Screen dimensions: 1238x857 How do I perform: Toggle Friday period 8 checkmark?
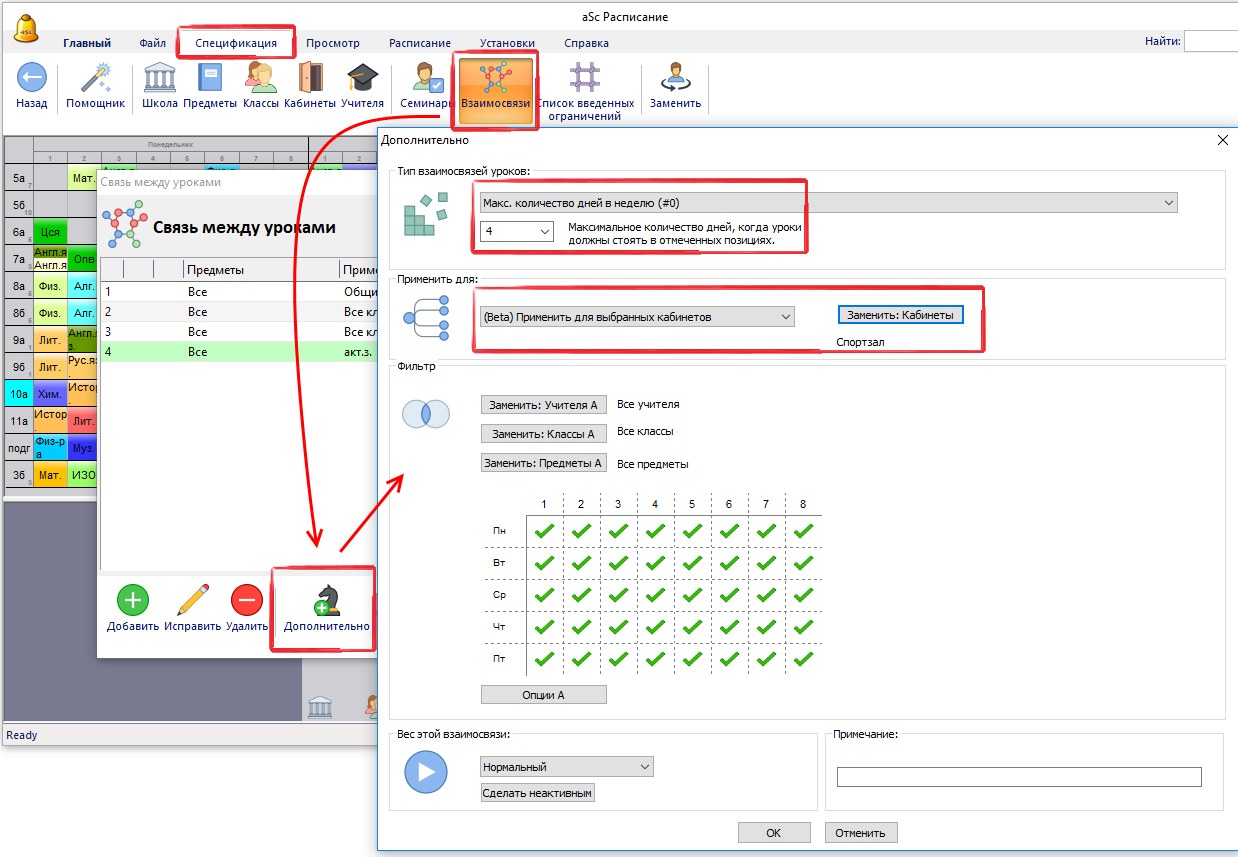(x=803, y=659)
